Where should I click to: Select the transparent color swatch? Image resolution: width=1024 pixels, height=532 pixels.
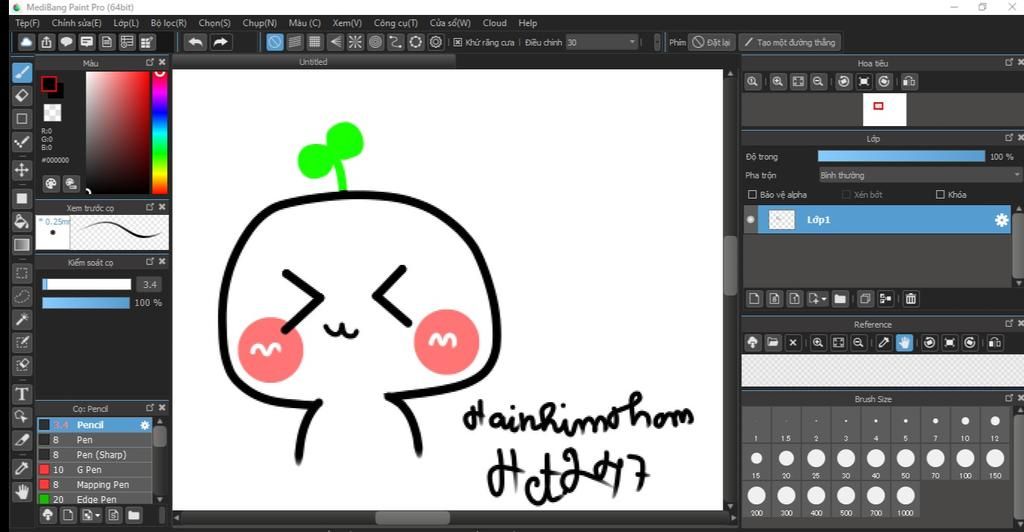pyautogui.click(x=52, y=112)
